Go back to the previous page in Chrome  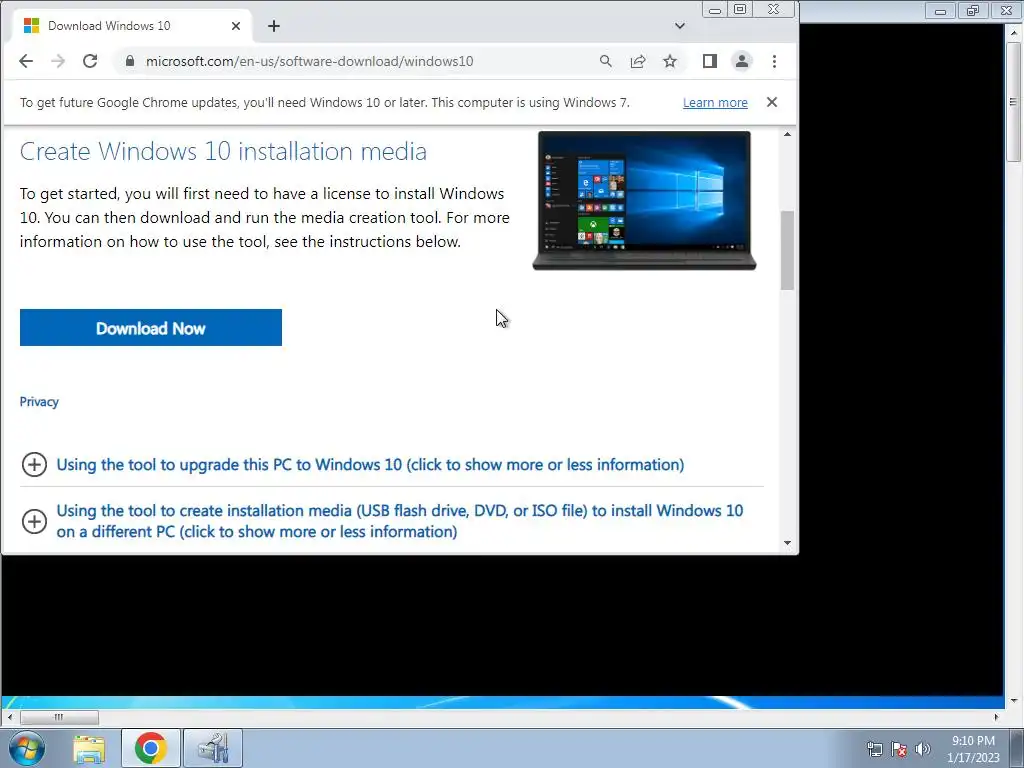[25, 61]
